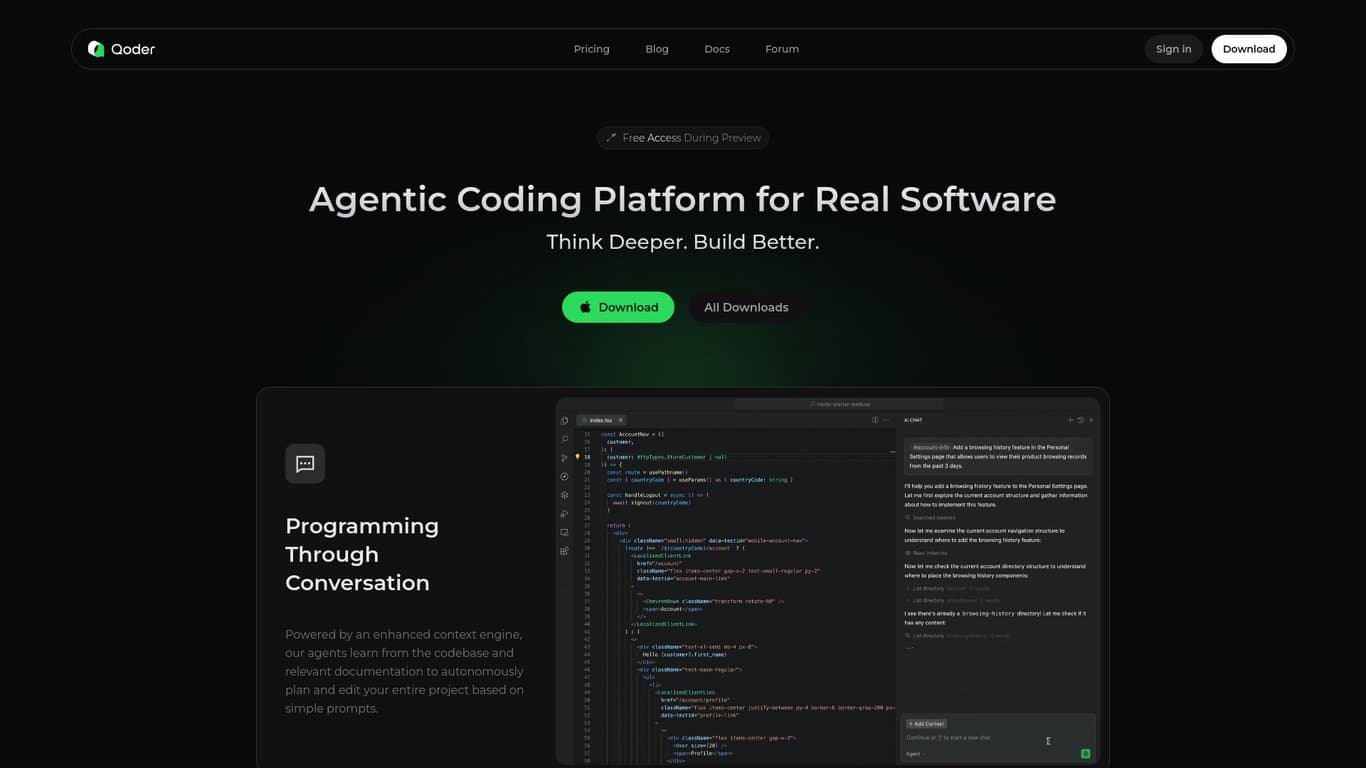
Task: Click the explorer files icon in the IDE sidebar
Action: [565, 420]
